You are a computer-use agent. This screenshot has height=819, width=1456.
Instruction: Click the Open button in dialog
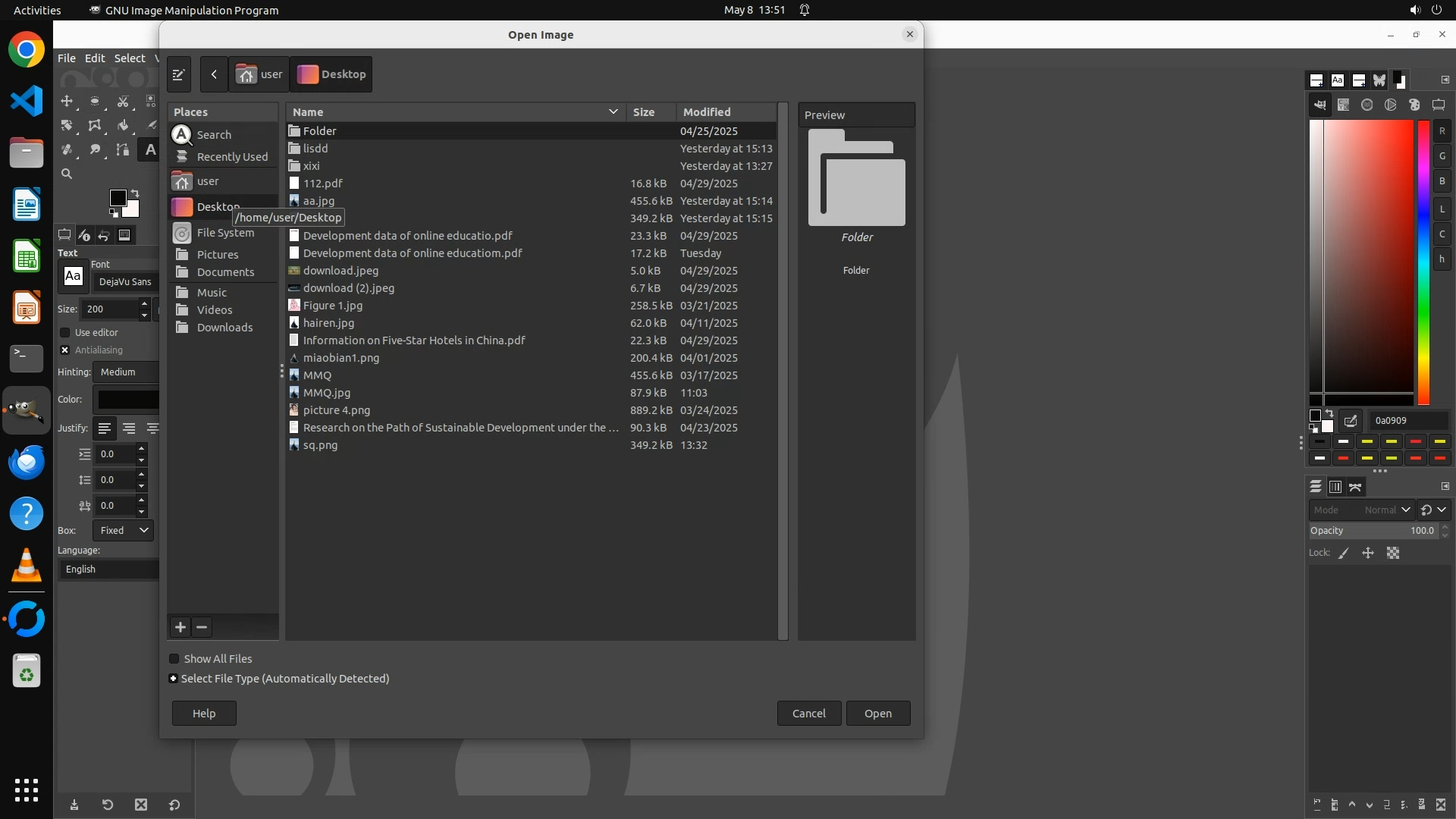877,713
